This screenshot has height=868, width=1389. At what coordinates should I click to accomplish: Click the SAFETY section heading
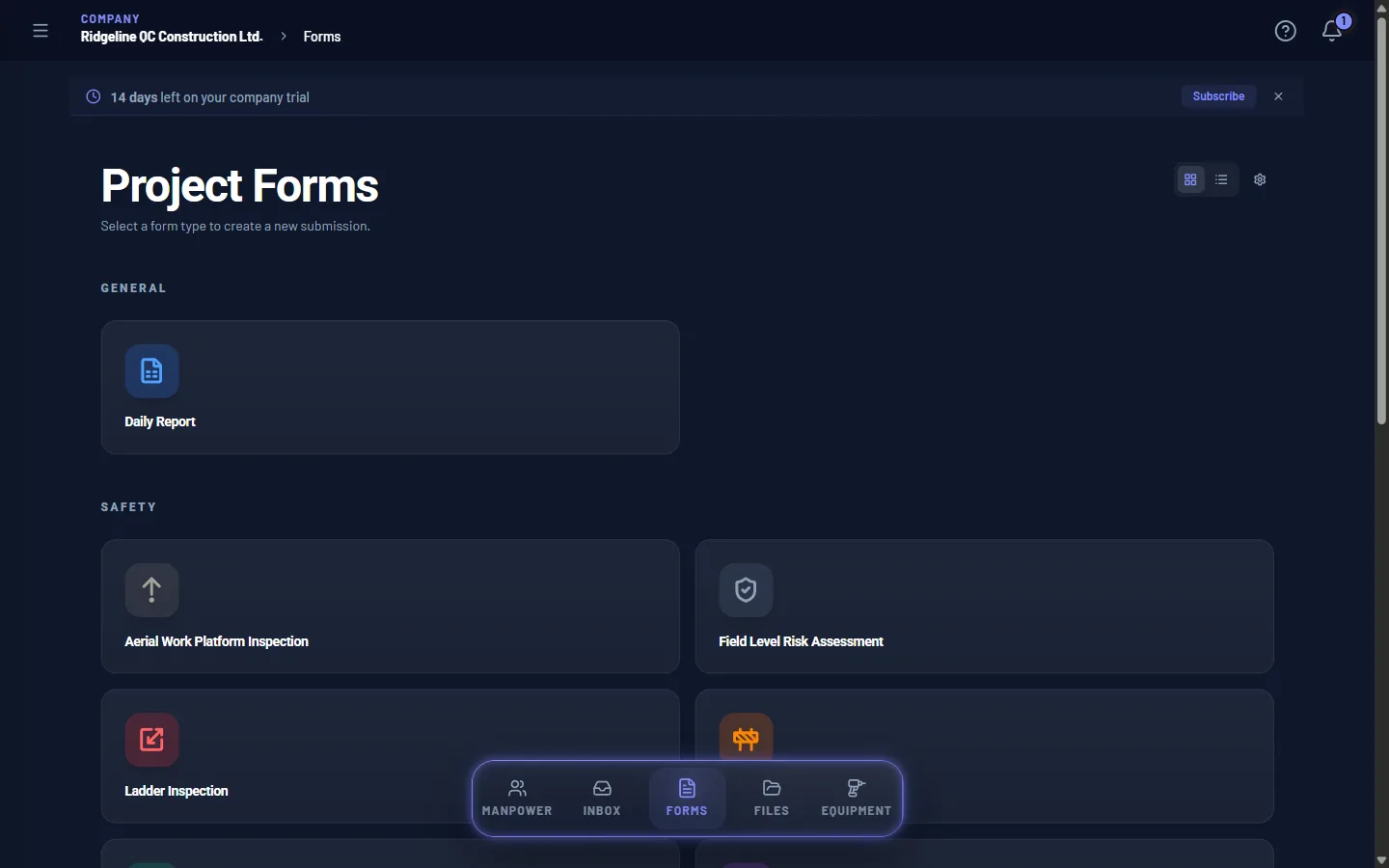click(x=129, y=507)
